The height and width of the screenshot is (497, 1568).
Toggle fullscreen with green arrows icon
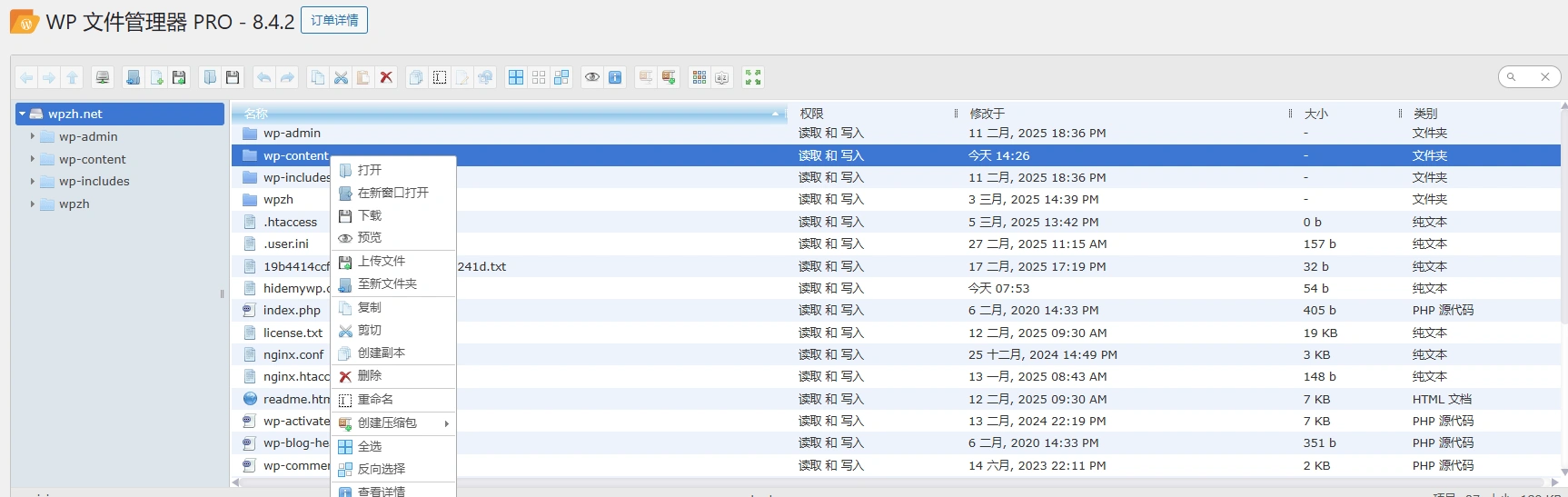(x=753, y=77)
